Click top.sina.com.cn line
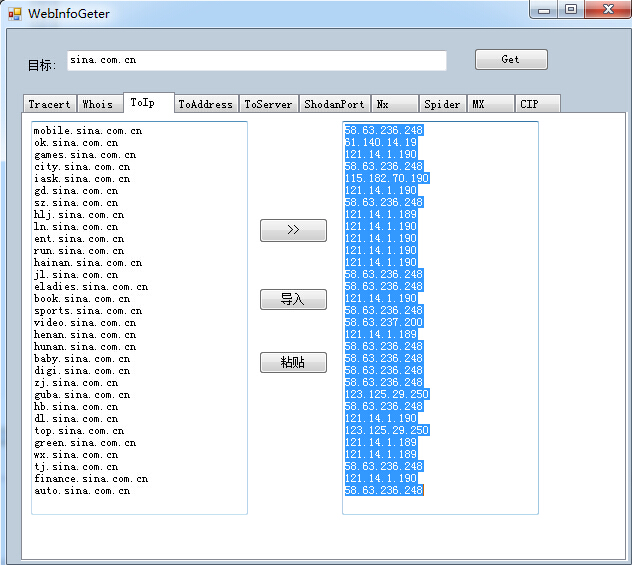The image size is (632, 565). coord(79,431)
